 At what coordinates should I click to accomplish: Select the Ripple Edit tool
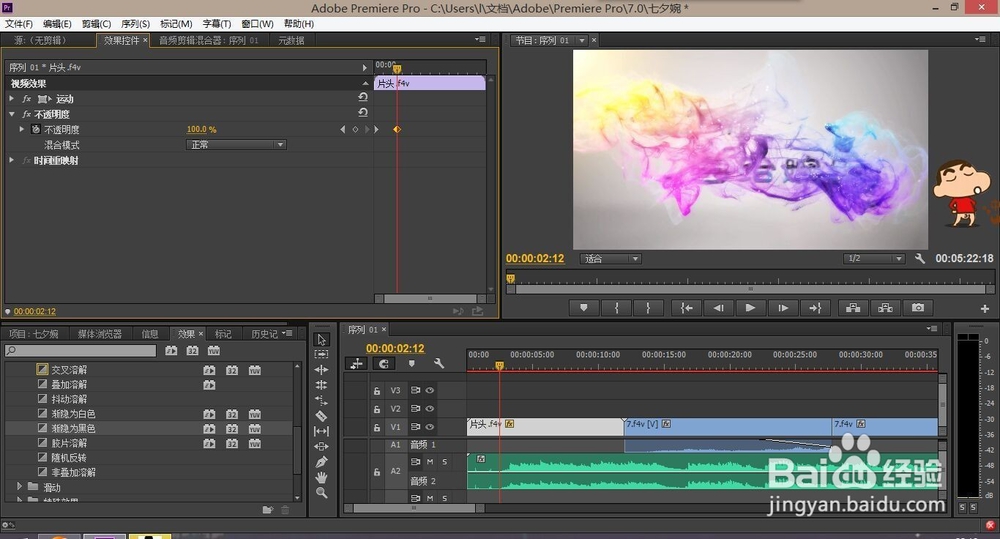point(321,369)
